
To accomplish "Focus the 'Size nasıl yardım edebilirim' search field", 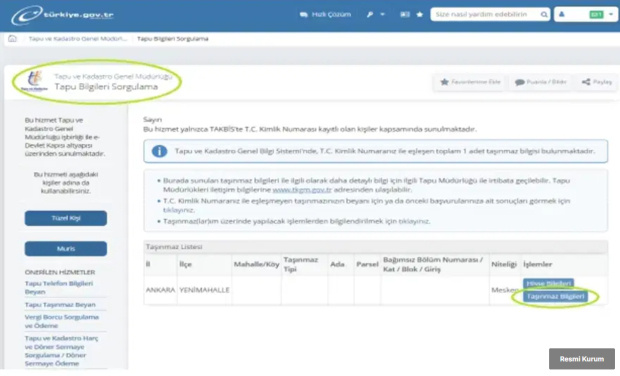I will point(485,14).
